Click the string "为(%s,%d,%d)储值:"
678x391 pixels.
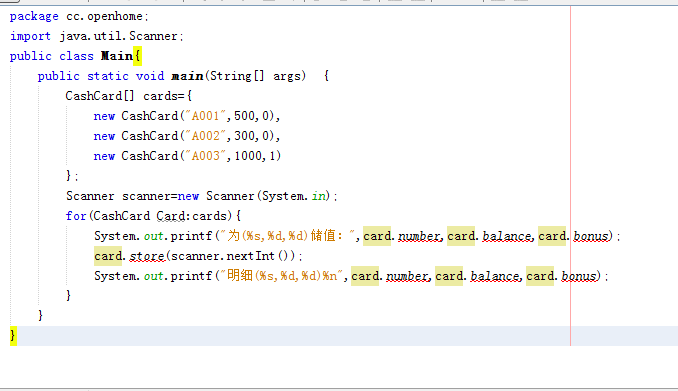(x=289, y=236)
